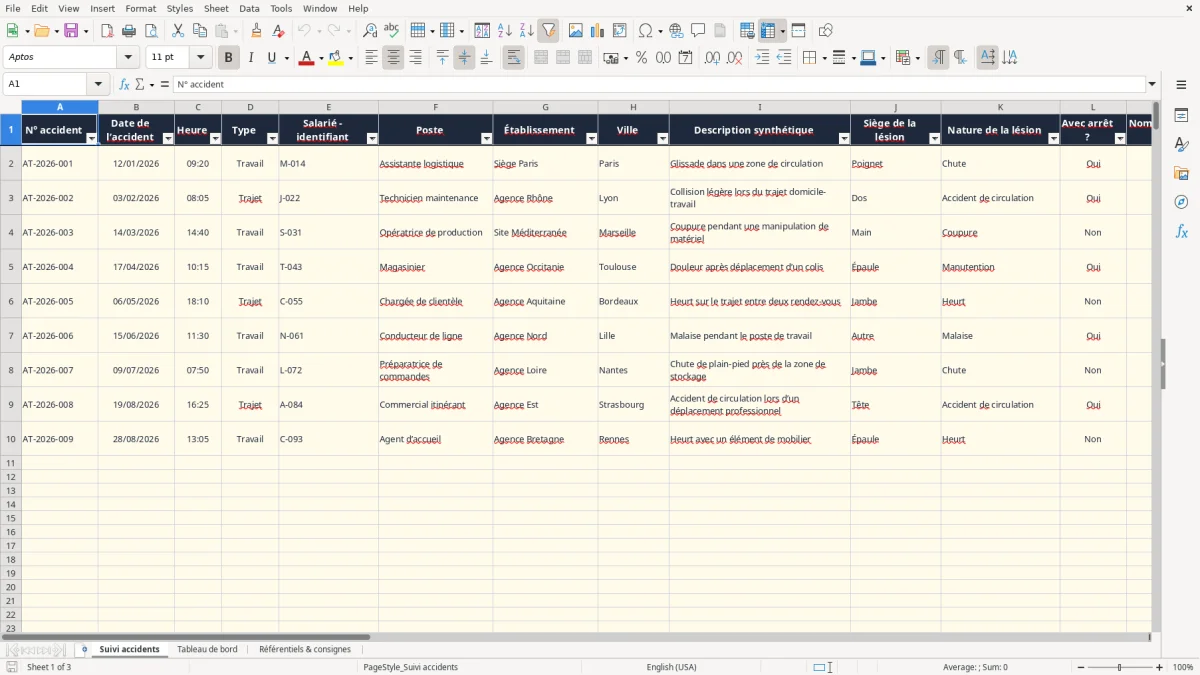Toggle Italic formatting
This screenshot has height=675, width=1200.
tap(251, 58)
